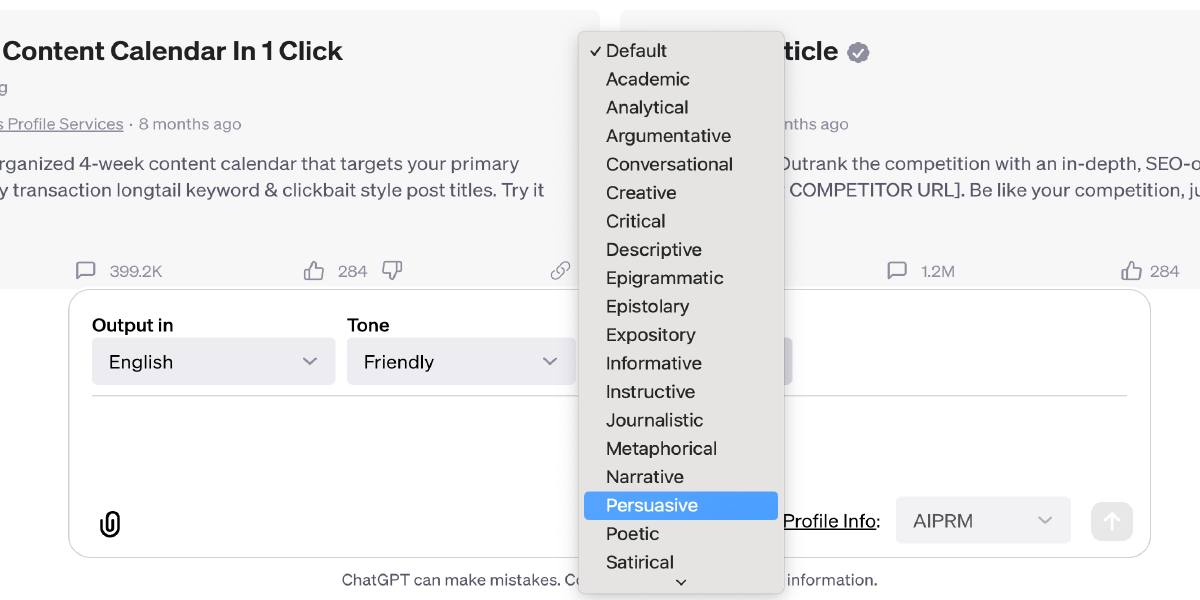Image resolution: width=1200 pixels, height=600 pixels.
Task: Pick the Conversational writing style
Action: [669, 164]
